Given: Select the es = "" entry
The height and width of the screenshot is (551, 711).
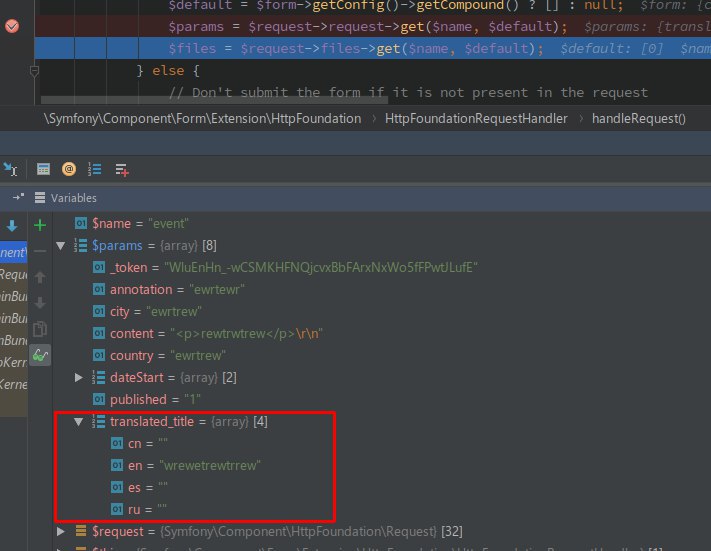Looking at the screenshot, I should pos(139,488).
